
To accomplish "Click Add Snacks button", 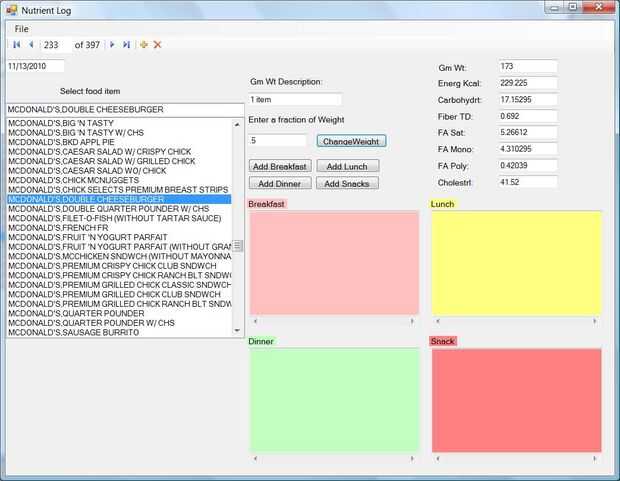I will (347, 184).
